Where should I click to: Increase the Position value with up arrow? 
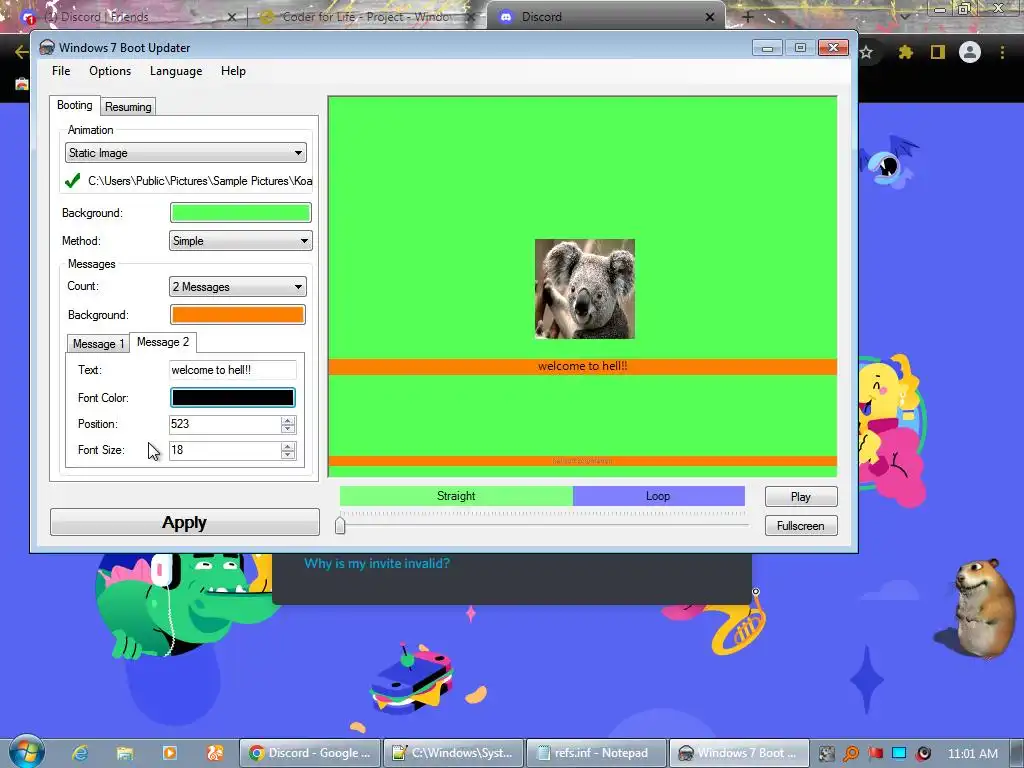click(288, 421)
